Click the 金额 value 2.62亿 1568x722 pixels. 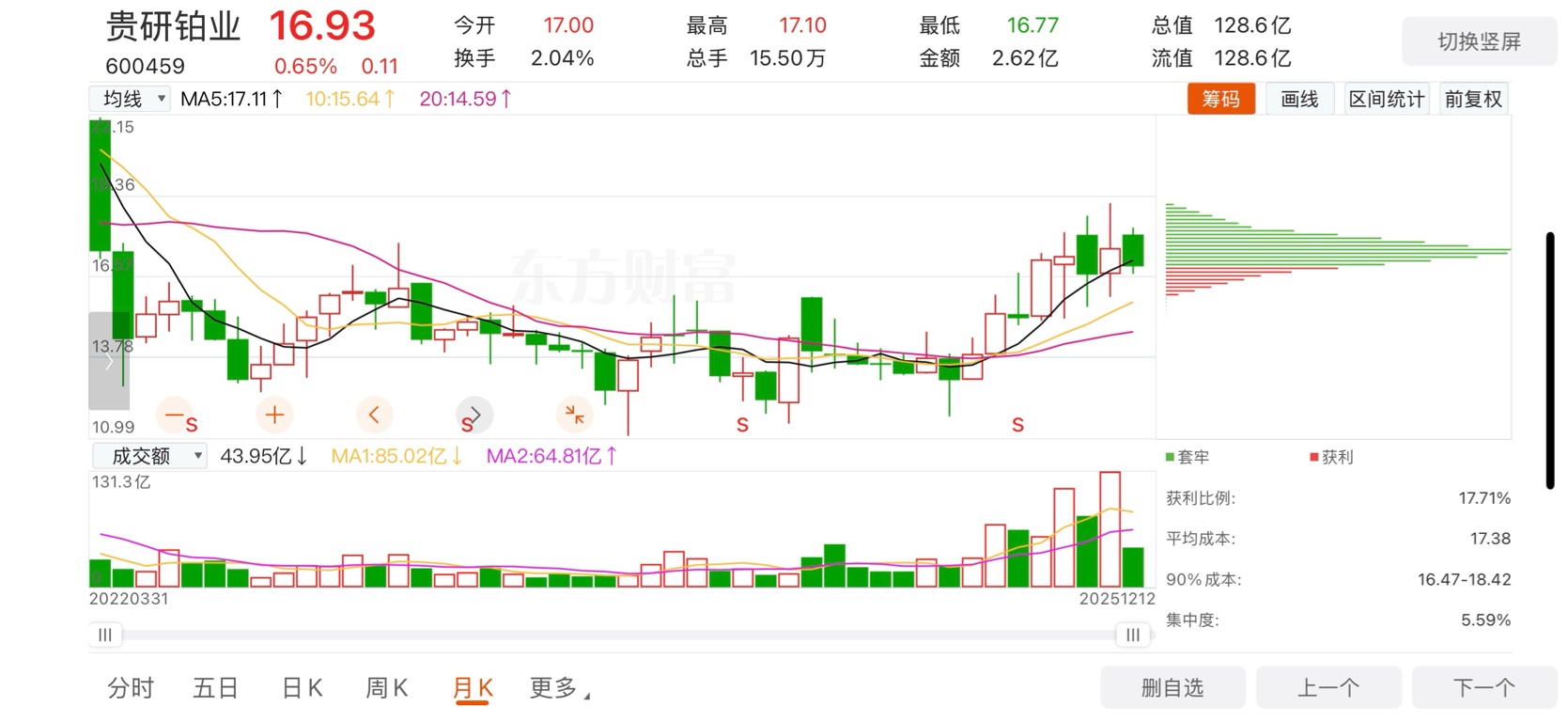tap(1025, 58)
